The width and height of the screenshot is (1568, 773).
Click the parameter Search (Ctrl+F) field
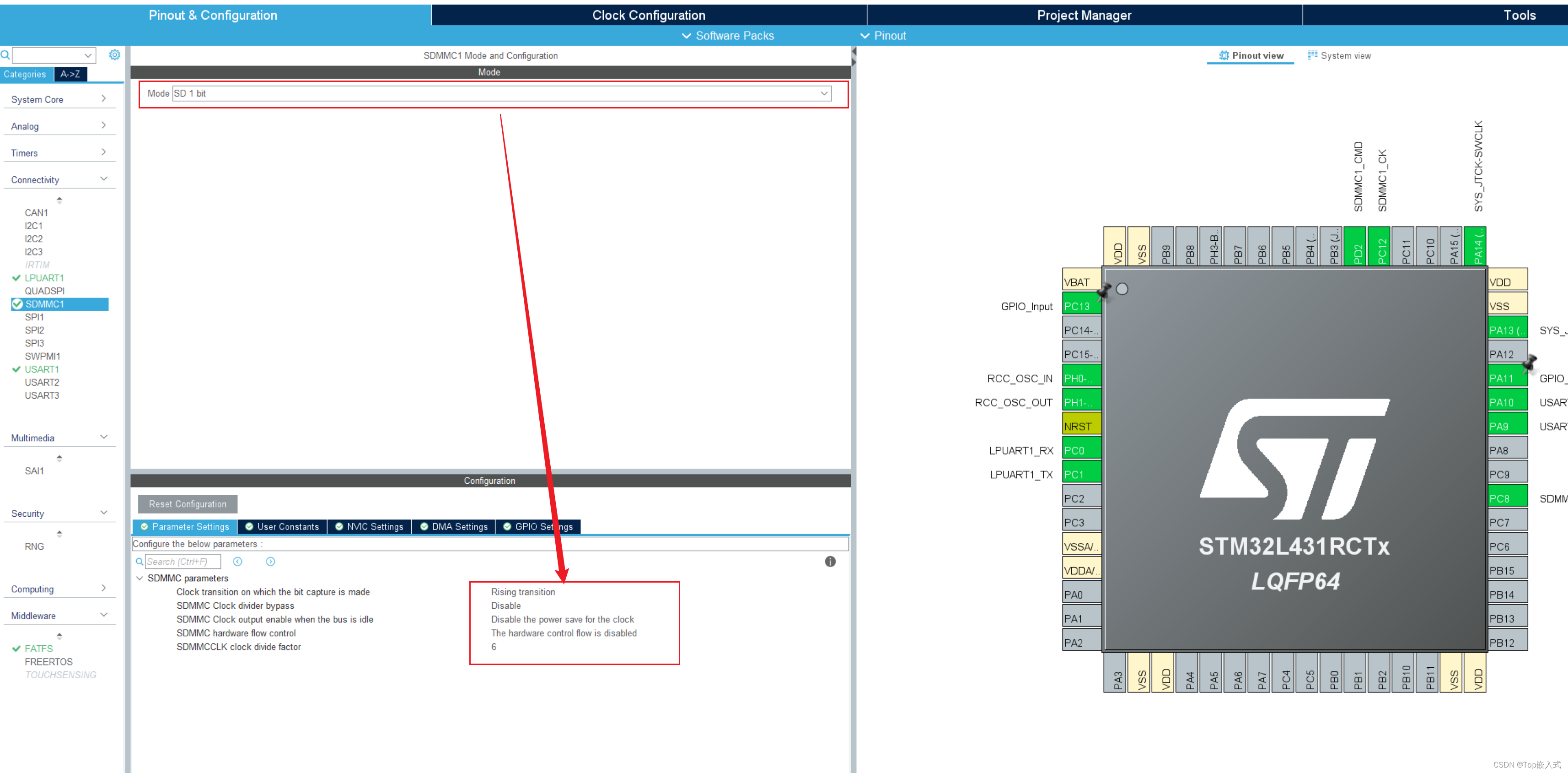click(x=183, y=562)
